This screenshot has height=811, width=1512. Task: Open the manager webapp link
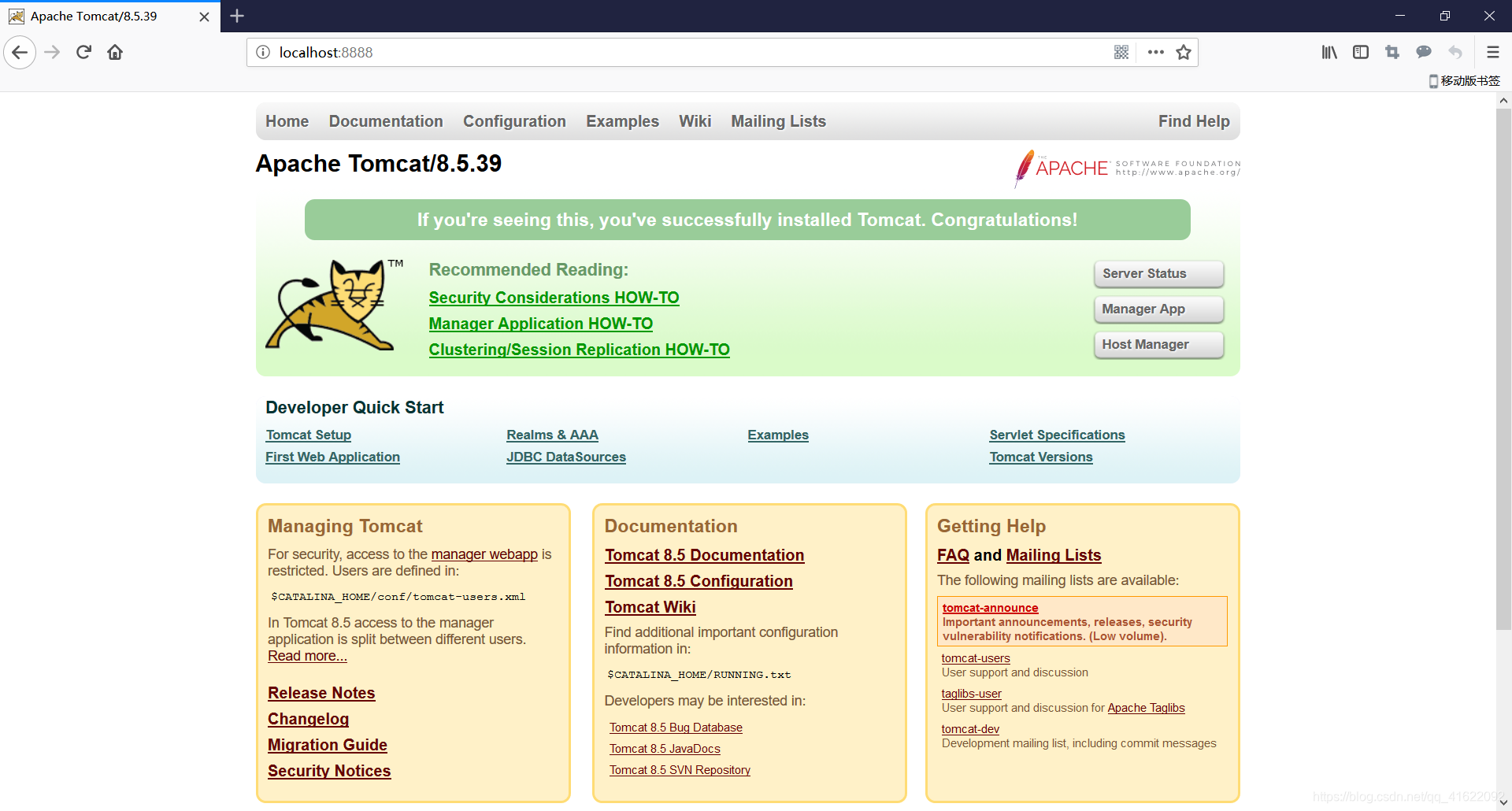[484, 554]
